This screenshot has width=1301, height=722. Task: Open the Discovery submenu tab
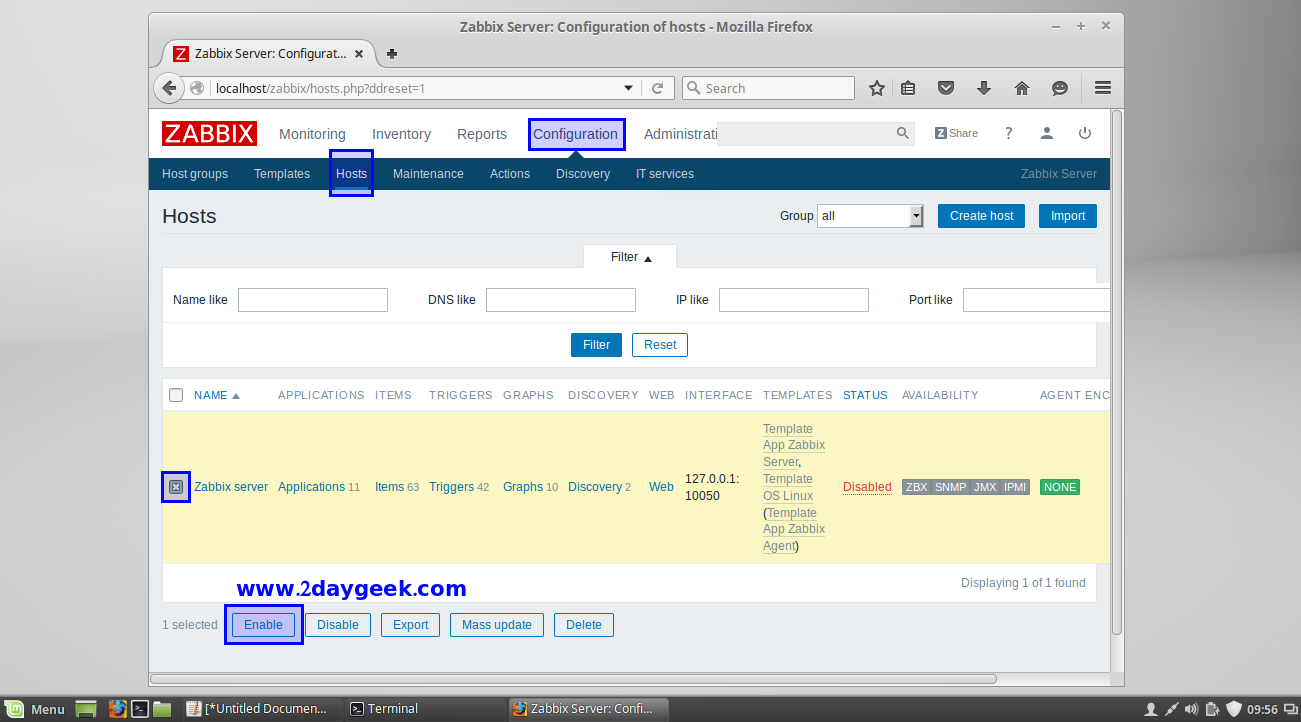583,174
